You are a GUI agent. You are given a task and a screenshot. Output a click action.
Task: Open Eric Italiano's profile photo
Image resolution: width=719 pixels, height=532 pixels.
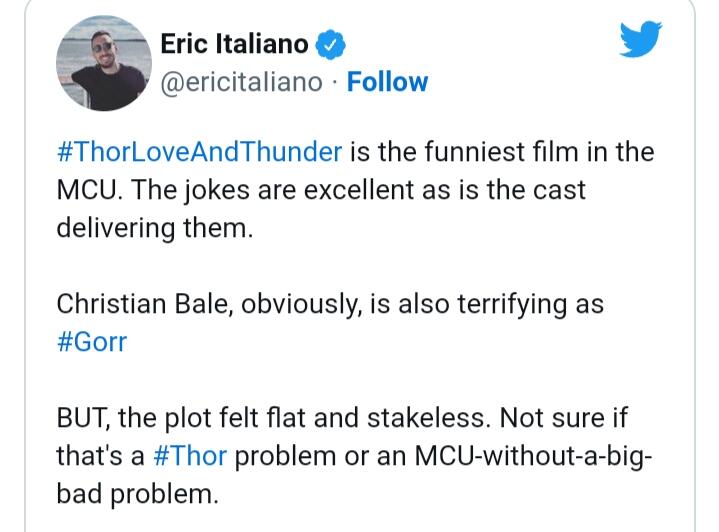pyautogui.click(x=104, y=63)
